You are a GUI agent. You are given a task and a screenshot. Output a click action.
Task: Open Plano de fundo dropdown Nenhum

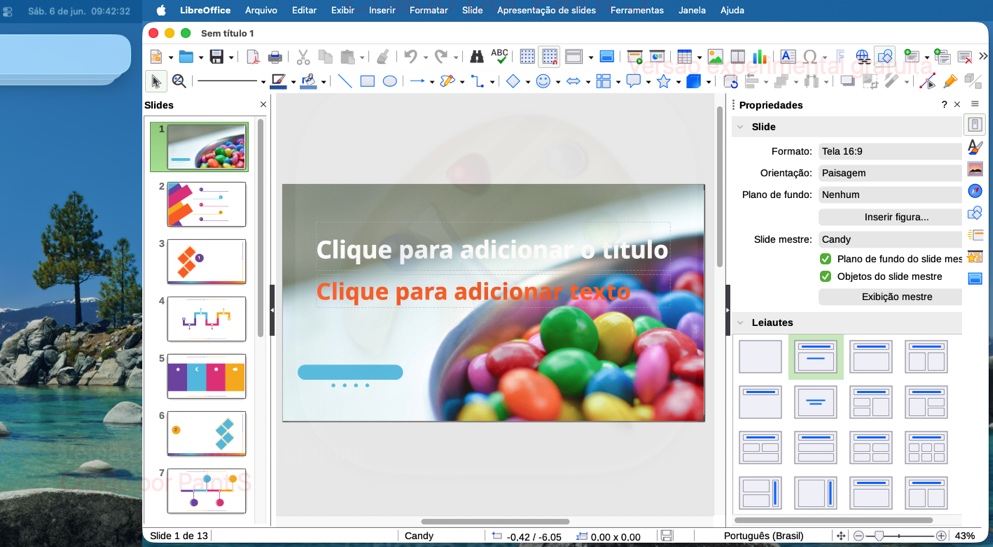pos(890,194)
